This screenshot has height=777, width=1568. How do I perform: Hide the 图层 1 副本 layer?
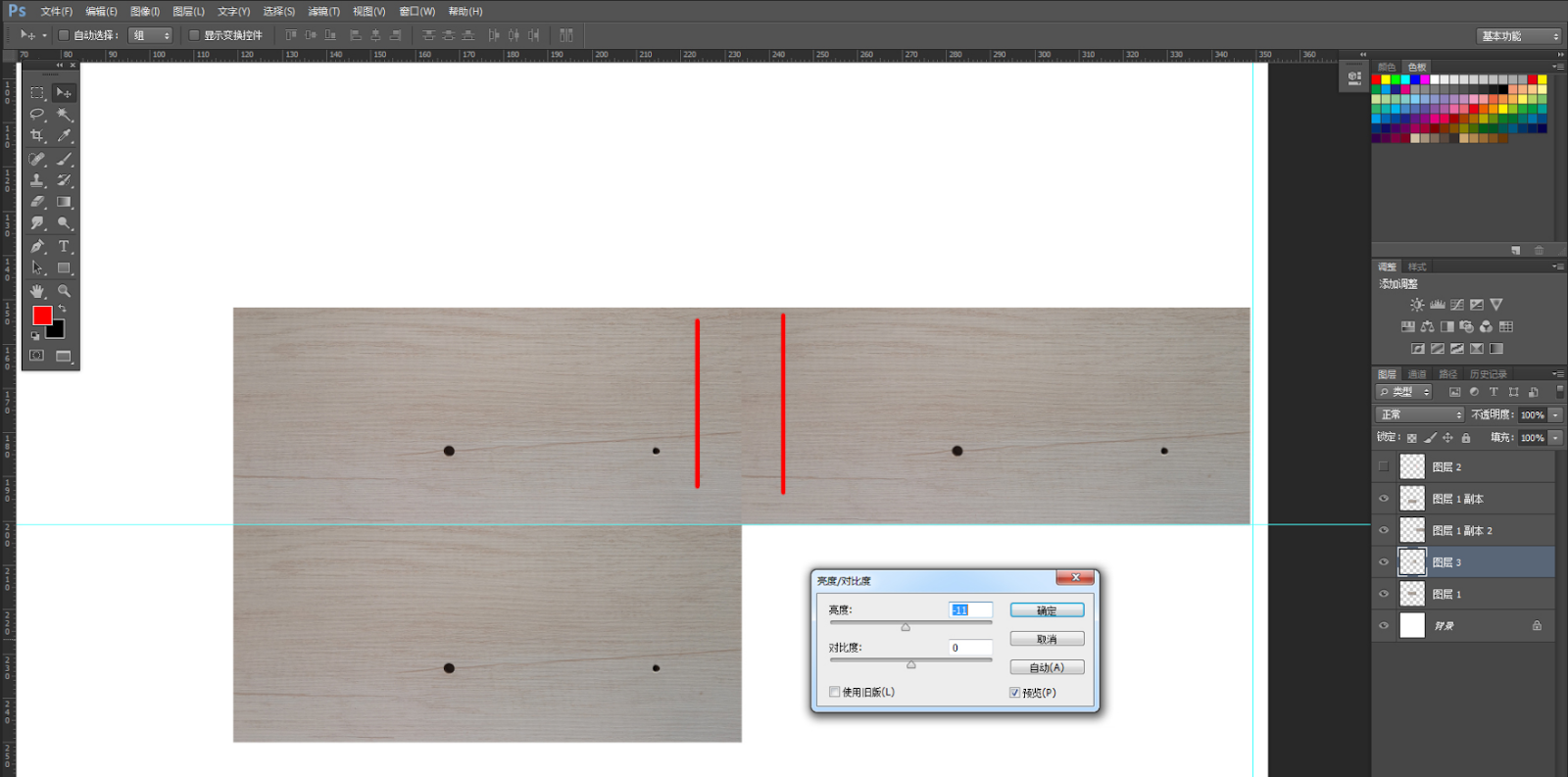point(1384,499)
